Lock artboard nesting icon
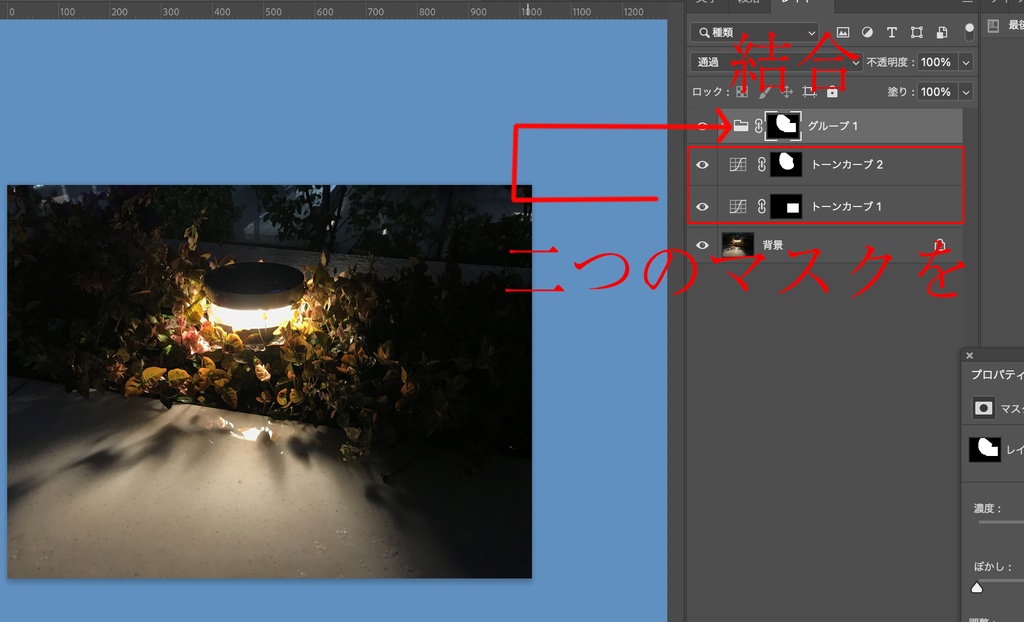Viewport: 1024px width, 622px height. [x=809, y=91]
